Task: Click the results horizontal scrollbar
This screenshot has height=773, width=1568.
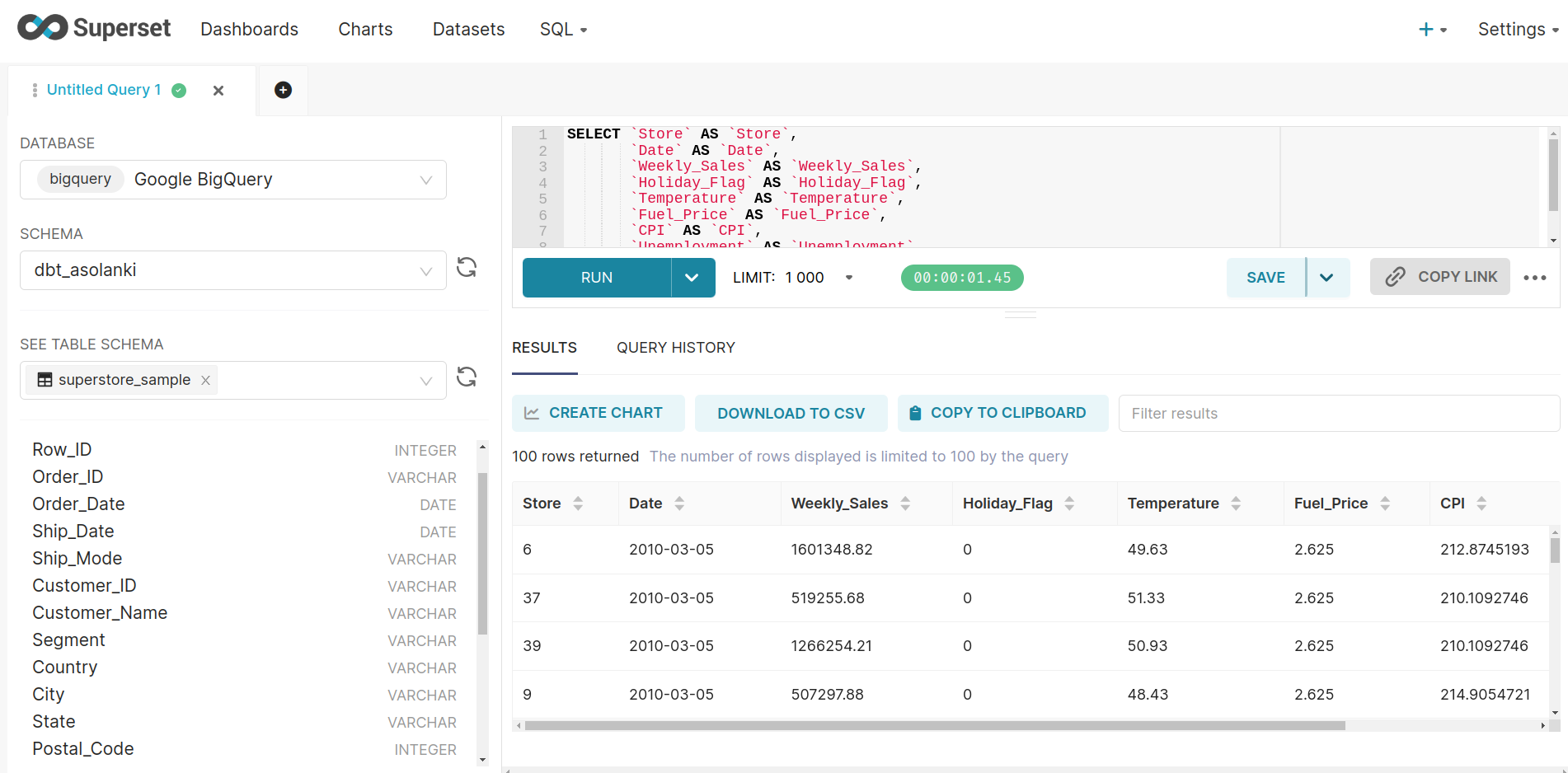Action: 935,726
